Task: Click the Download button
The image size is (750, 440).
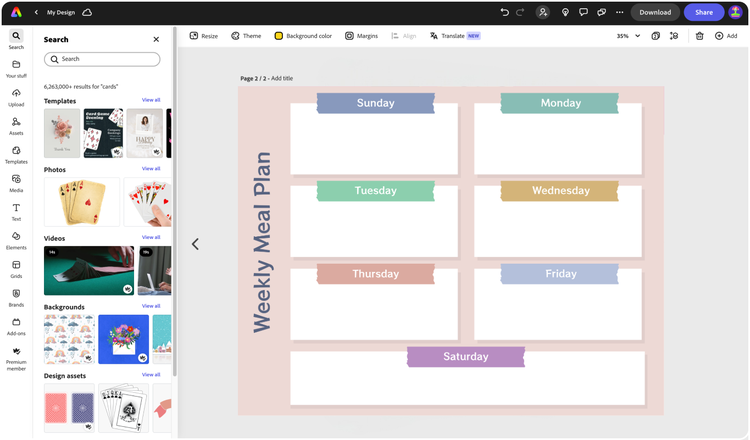Action: pyautogui.click(x=655, y=12)
